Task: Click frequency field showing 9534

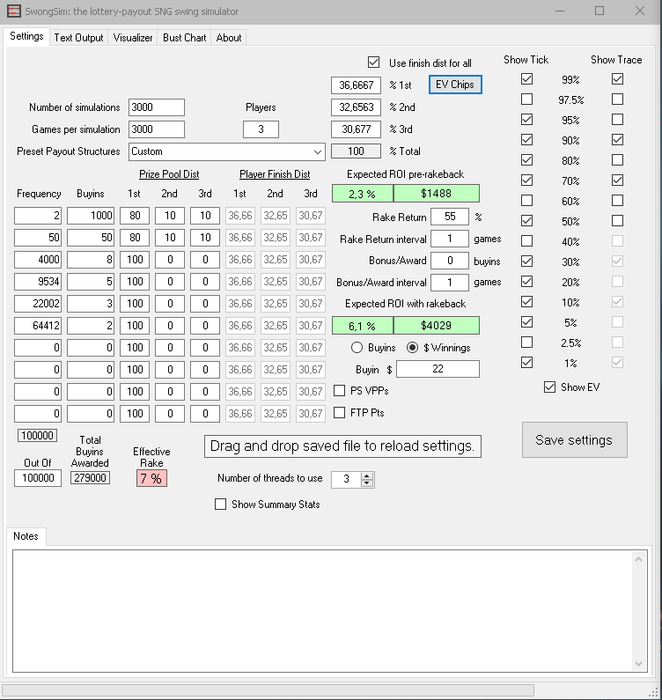Action: [x=38, y=282]
